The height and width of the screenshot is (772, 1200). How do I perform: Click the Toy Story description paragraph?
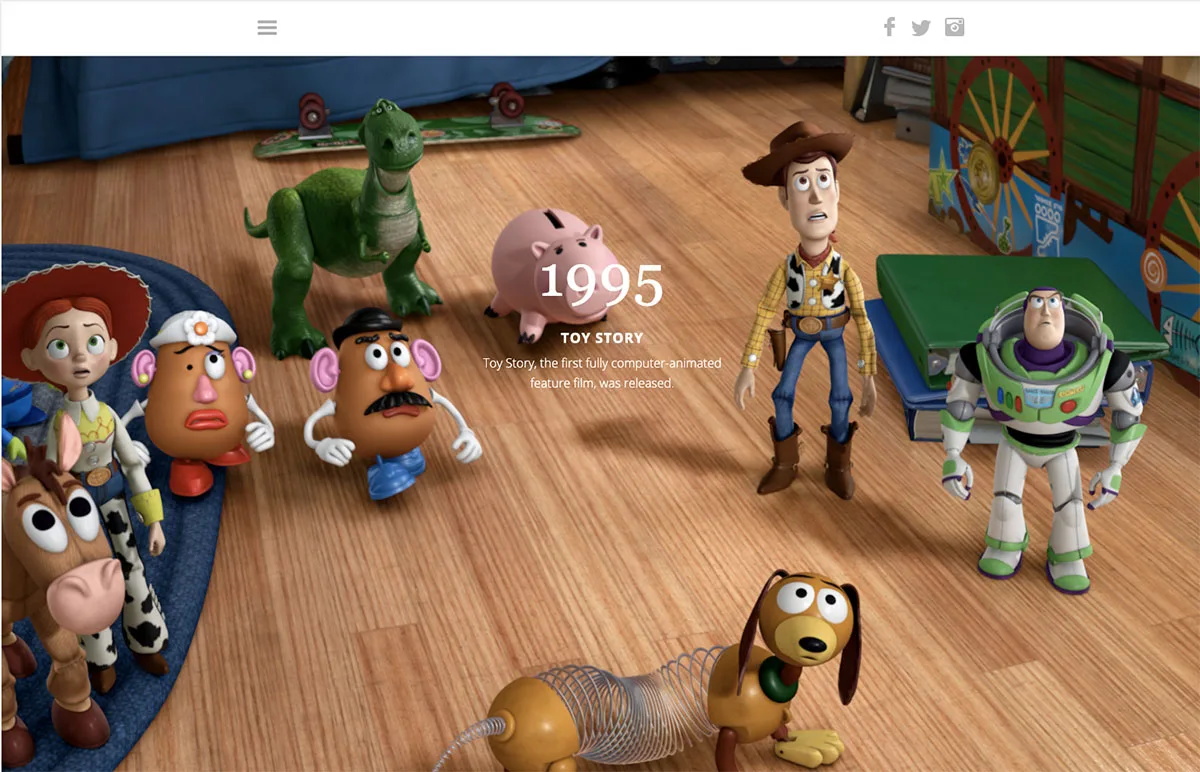[602, 373]
